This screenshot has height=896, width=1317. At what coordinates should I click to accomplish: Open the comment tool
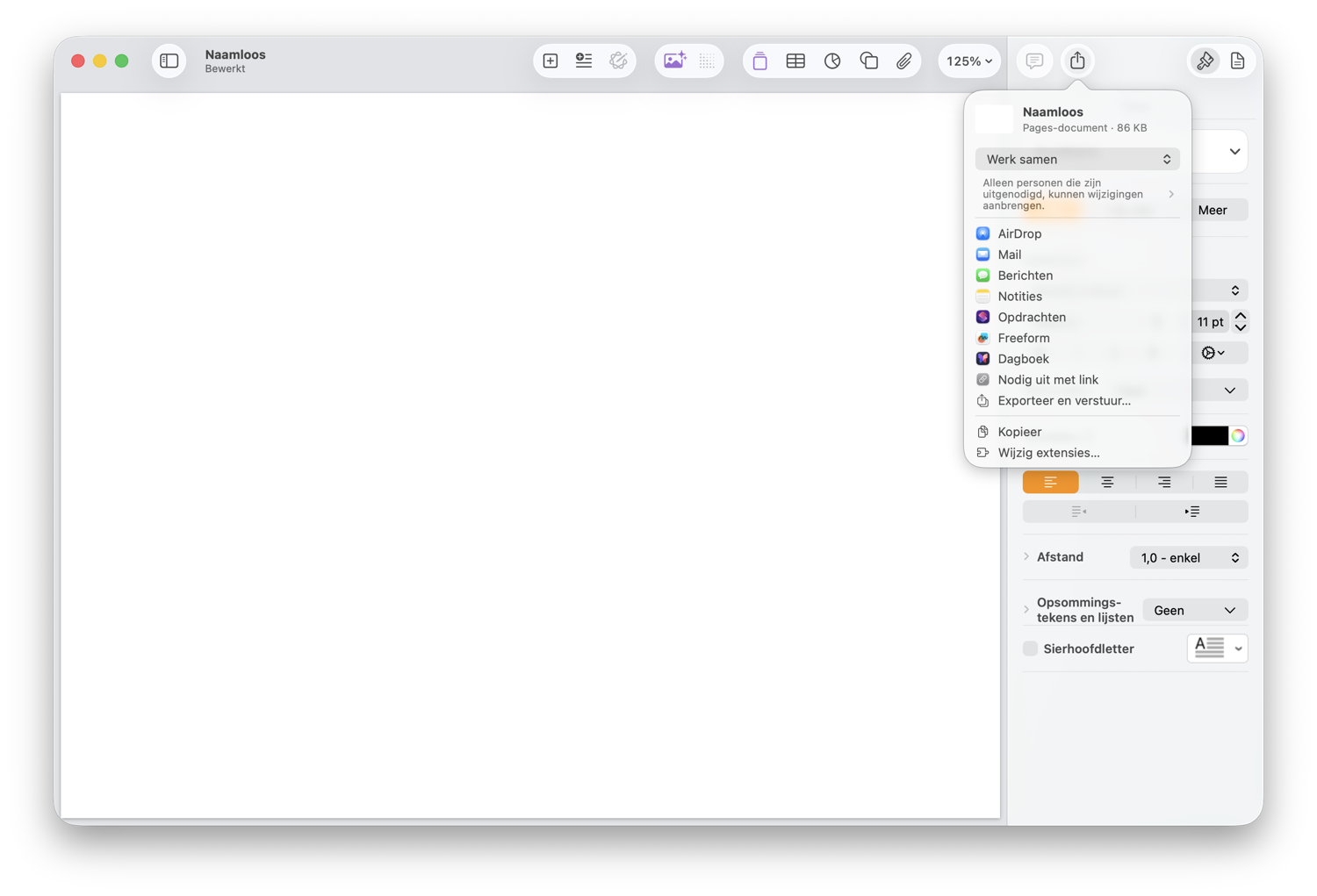tap(1034, 61)
